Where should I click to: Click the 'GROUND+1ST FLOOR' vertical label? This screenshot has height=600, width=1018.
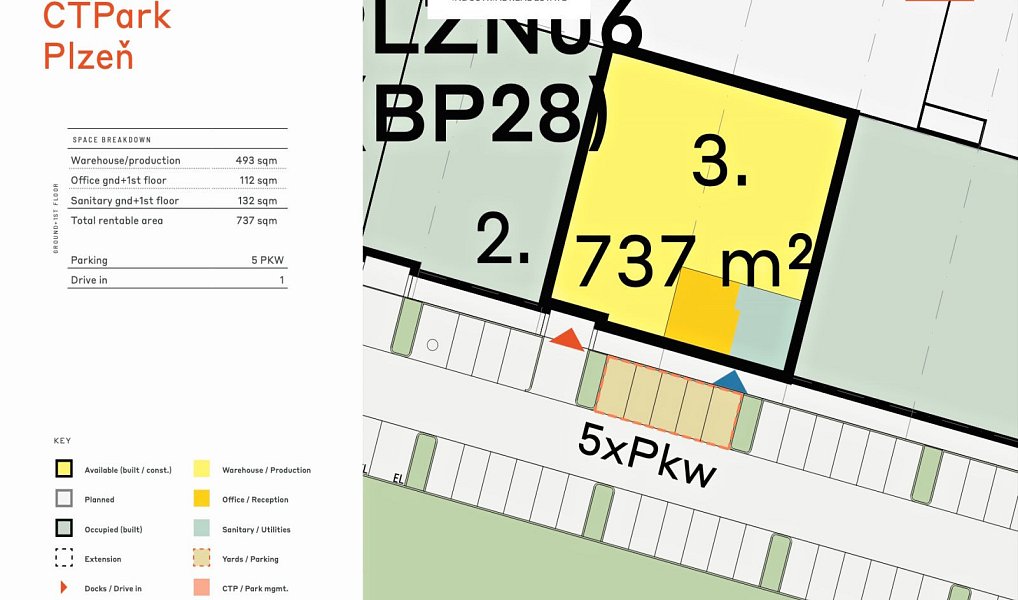(56, 218)
